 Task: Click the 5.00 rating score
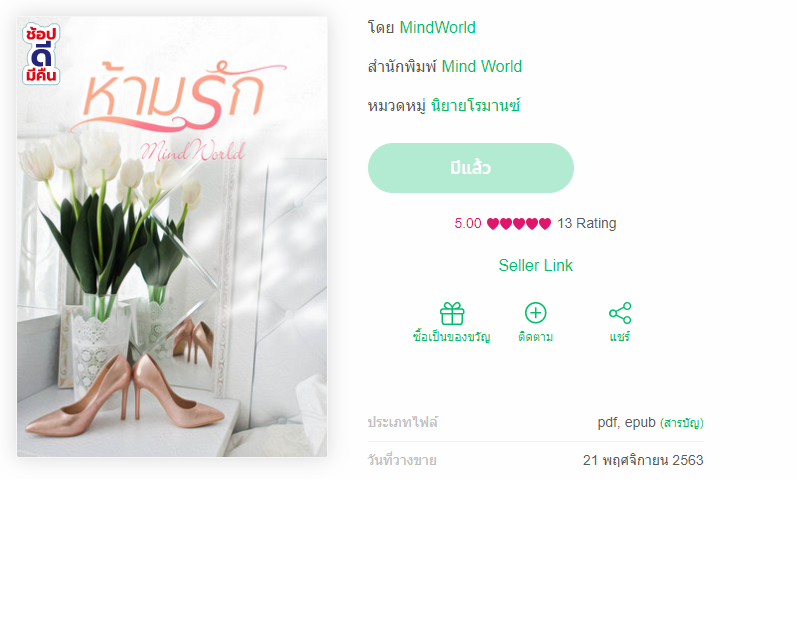pyautogui.click(x=468, y=224)
